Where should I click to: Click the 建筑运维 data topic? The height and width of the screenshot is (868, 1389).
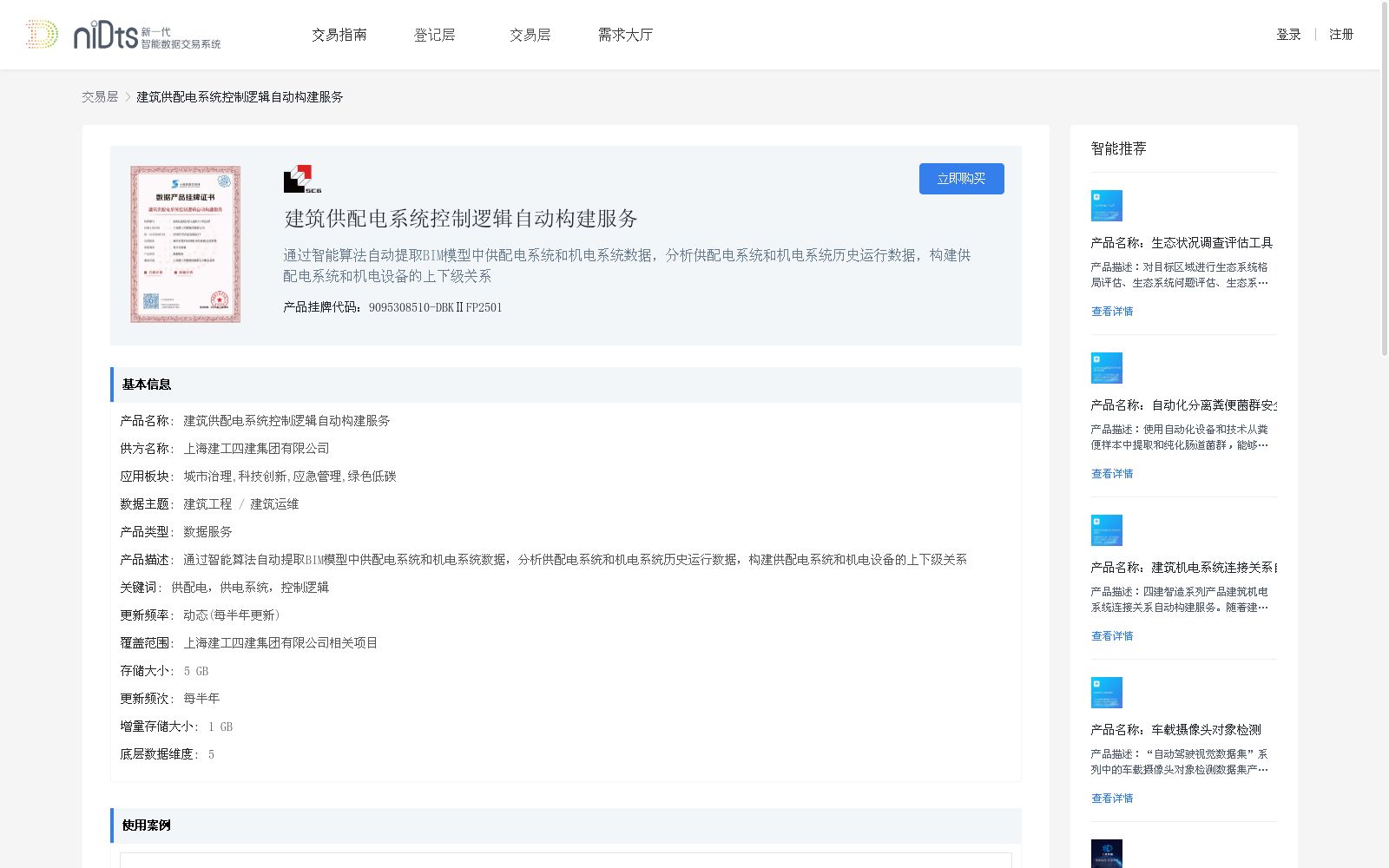point(274,504)
